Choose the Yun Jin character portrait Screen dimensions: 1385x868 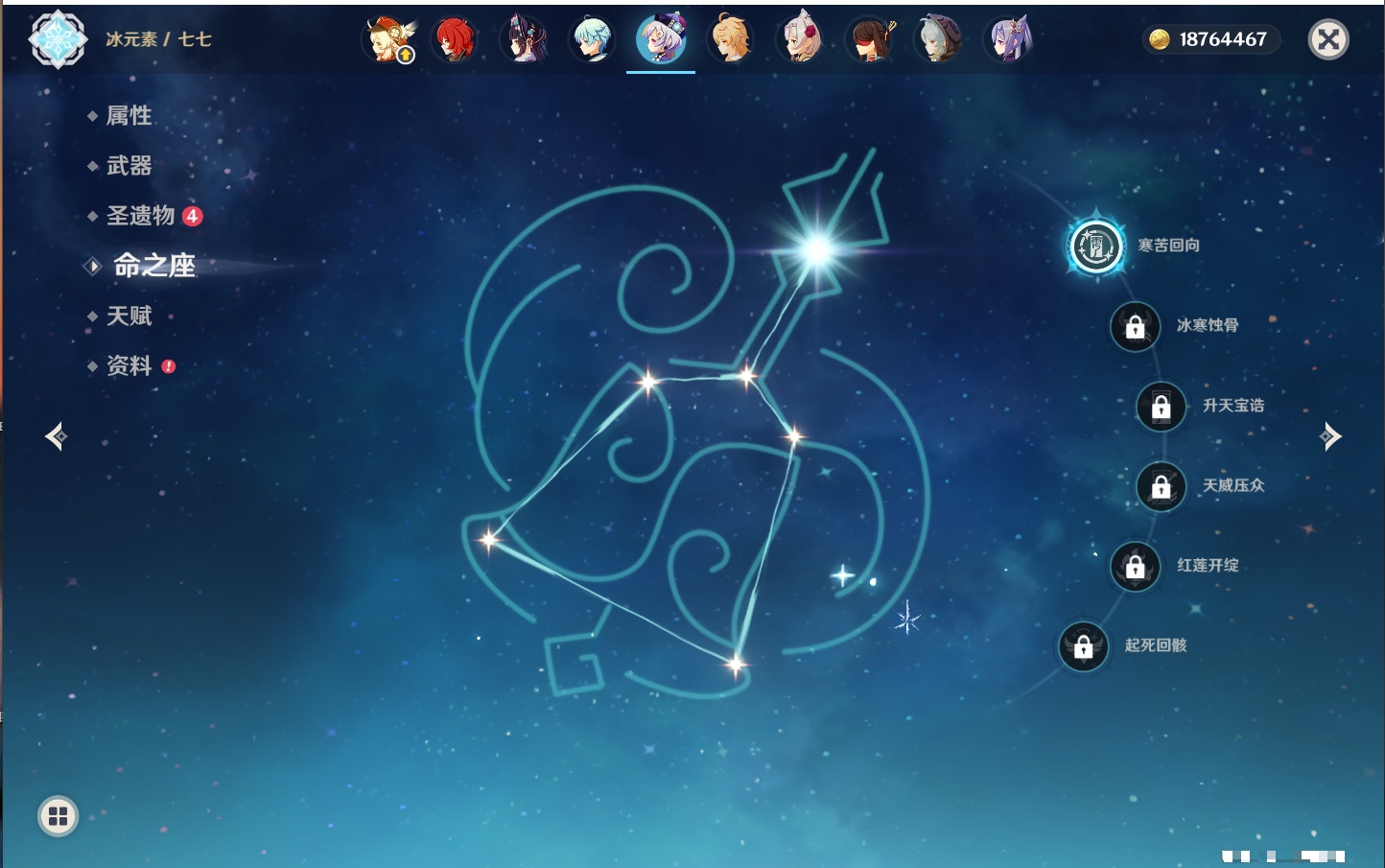pos(524,39)
